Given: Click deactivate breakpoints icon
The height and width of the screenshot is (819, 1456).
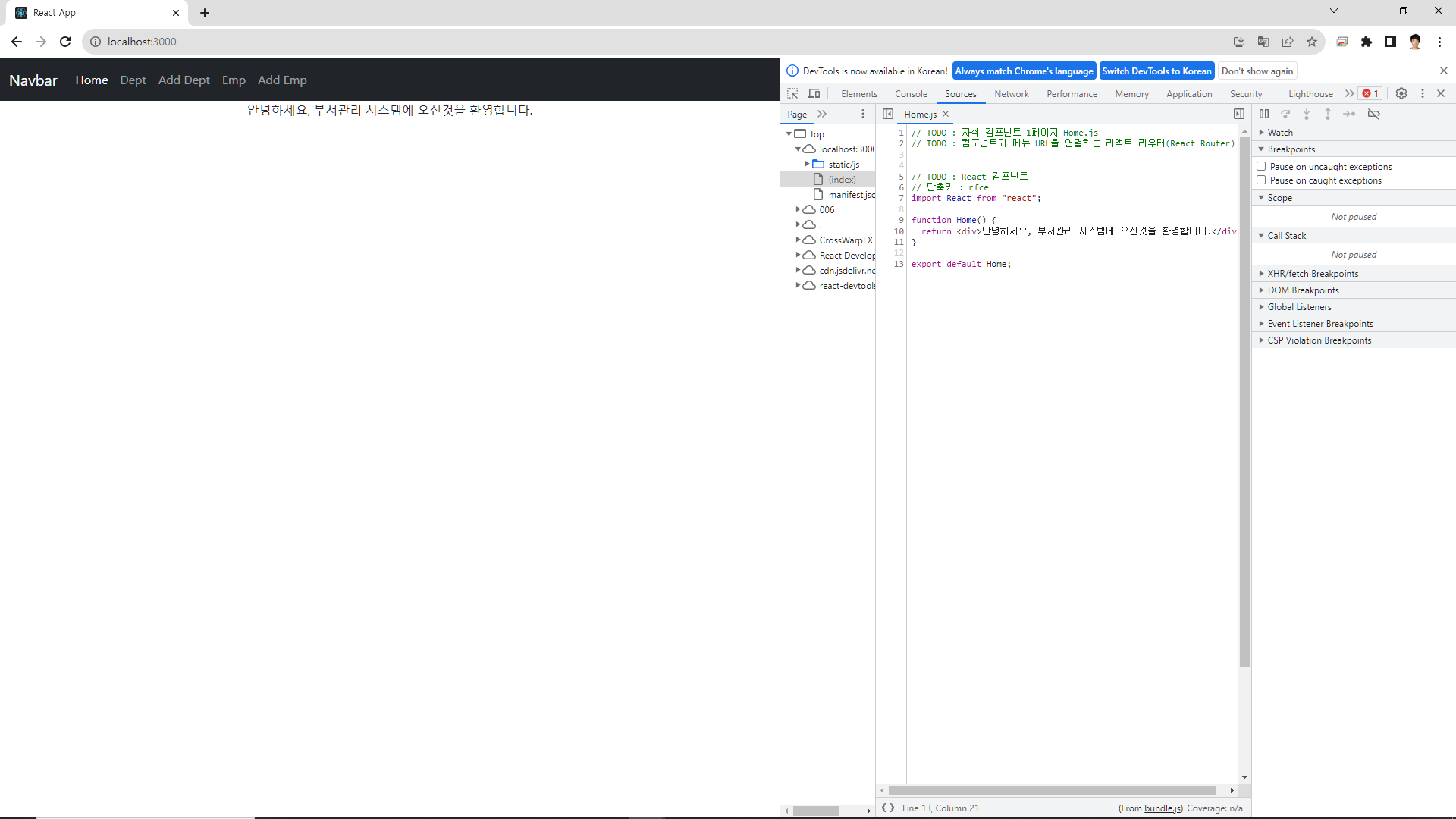Looking at the screenshot, I should pyautogui.click(x=1373, y=114).
